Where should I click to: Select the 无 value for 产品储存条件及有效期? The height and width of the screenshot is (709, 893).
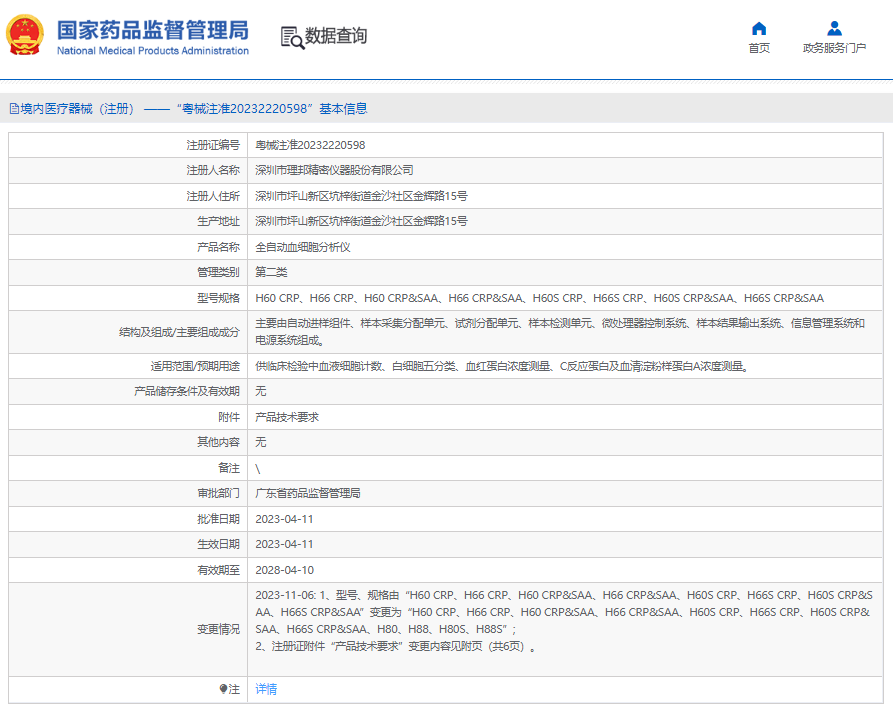tap(261, 391)
